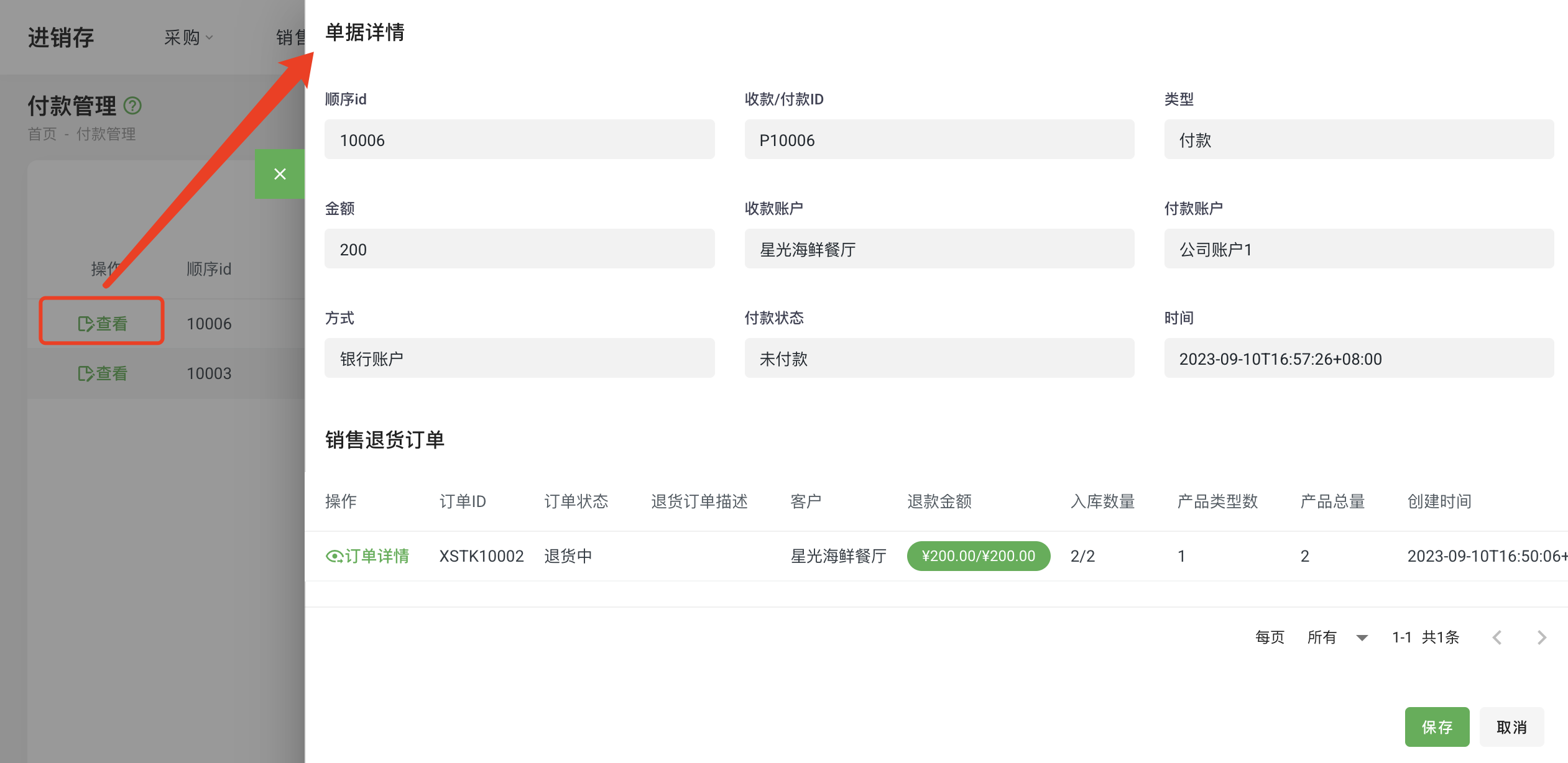
Task: Click the 退货订单描述 column header
Action: [699, 501]
